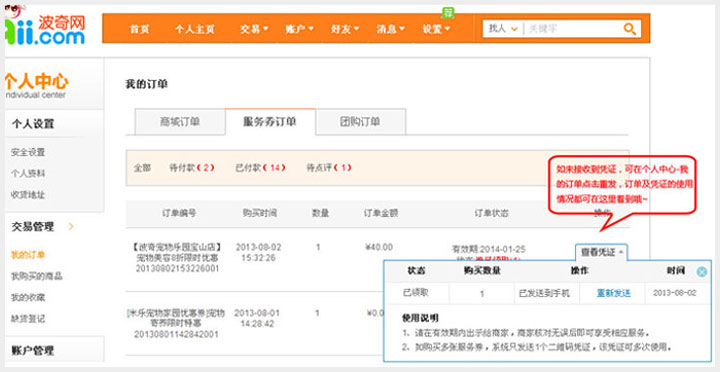Viewport: 720px width, 372px height.
Task: Click order number 20130802153226001
Action: tap(177, 268)
